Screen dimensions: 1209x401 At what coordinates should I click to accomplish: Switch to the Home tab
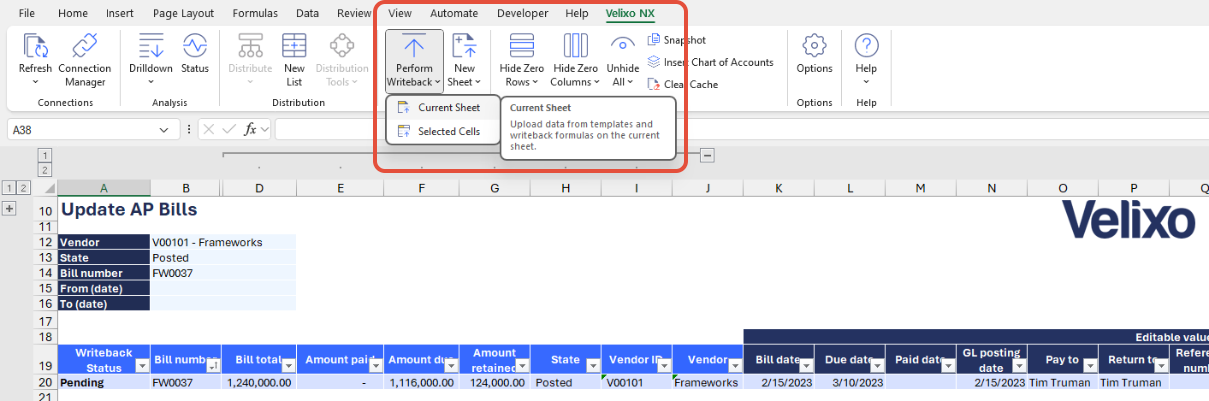coord(73,13)
